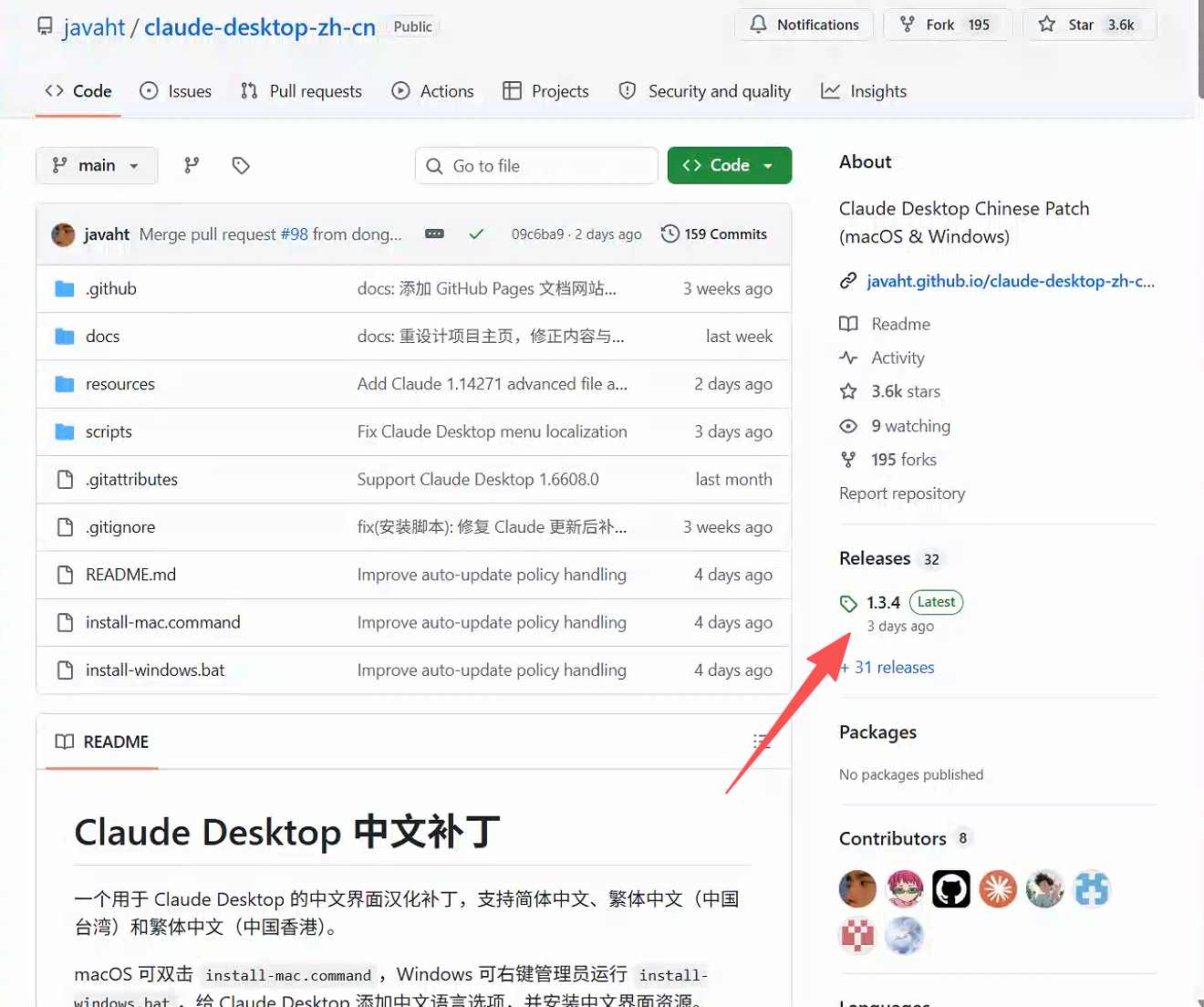Open the Releases section heading link
This screenshot has width=1204, height=1007.
tap(875, 558)
